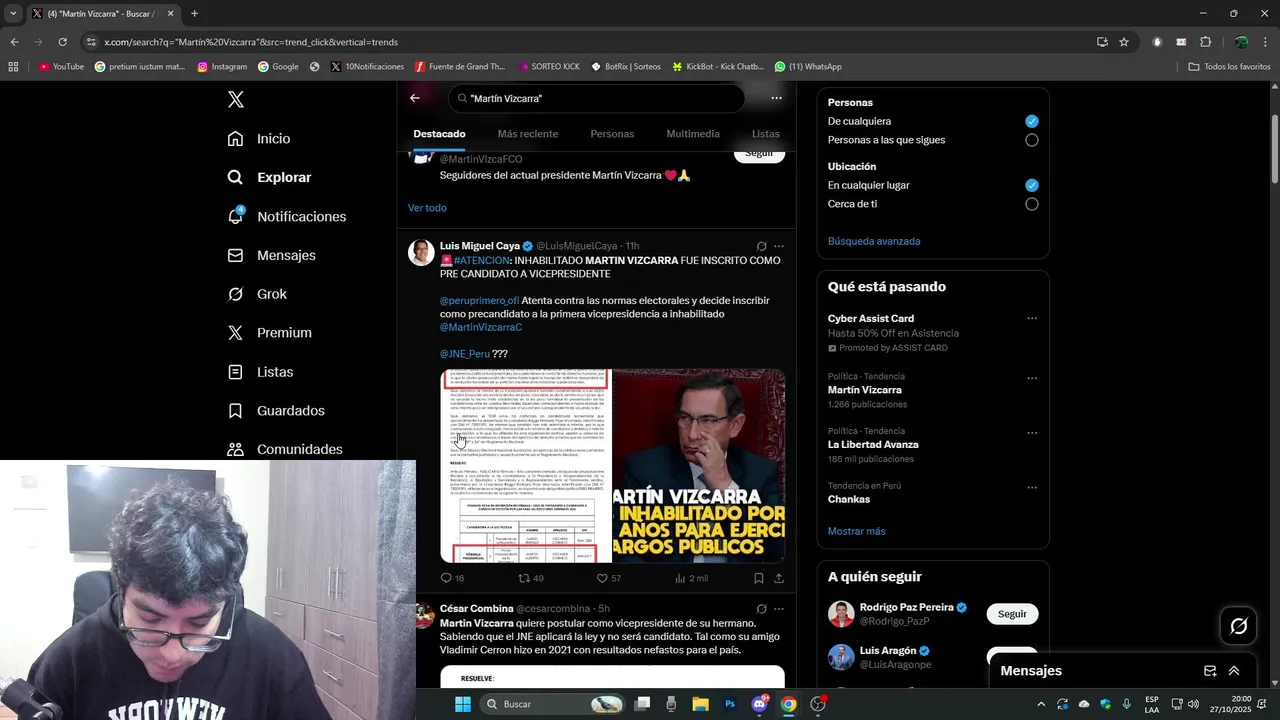1280x720 pixels.
Task: Open options for Martín Vizcarra trend
Action: 1032,379
